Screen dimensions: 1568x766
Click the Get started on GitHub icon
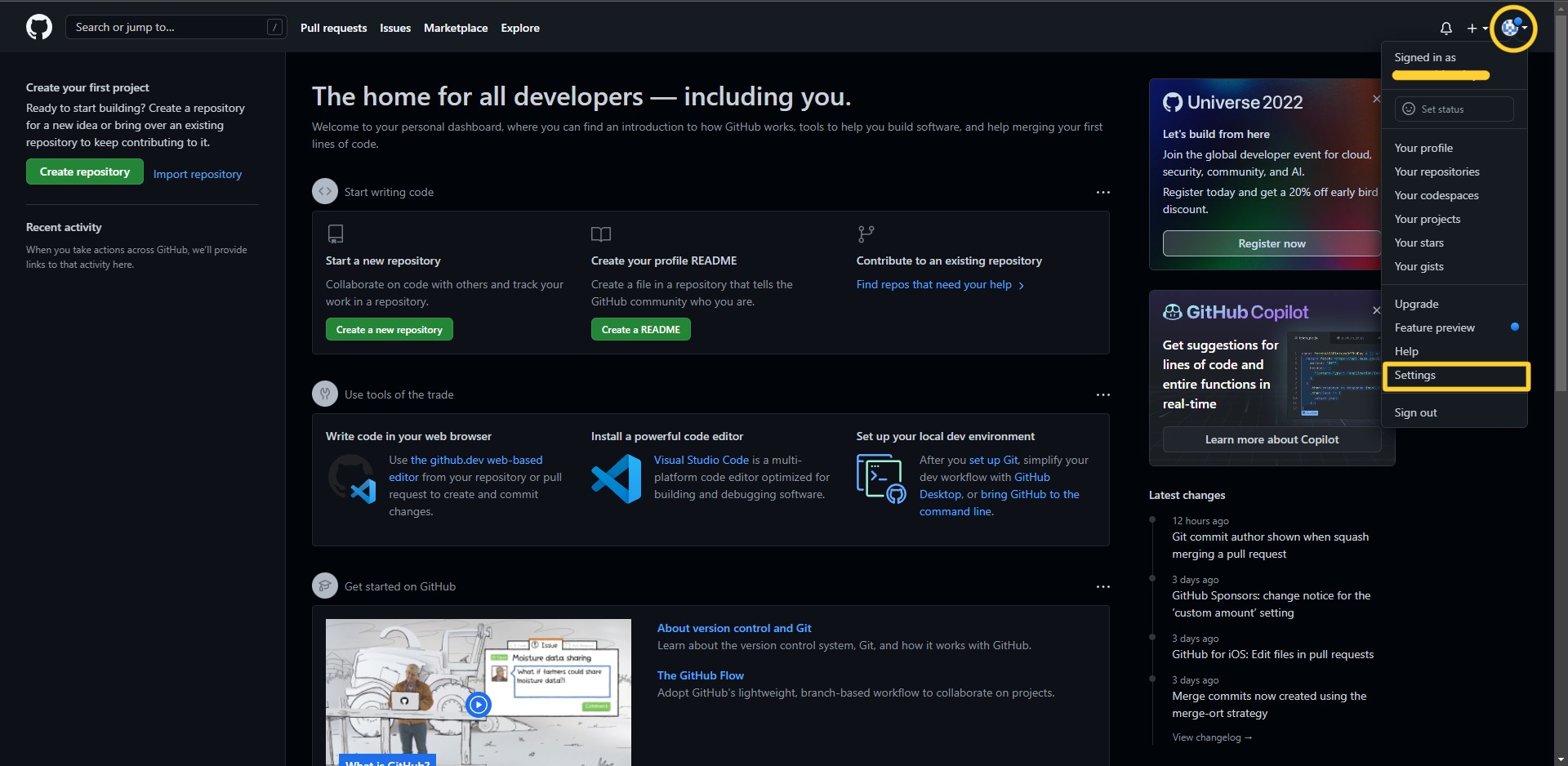tap(325, 586)
